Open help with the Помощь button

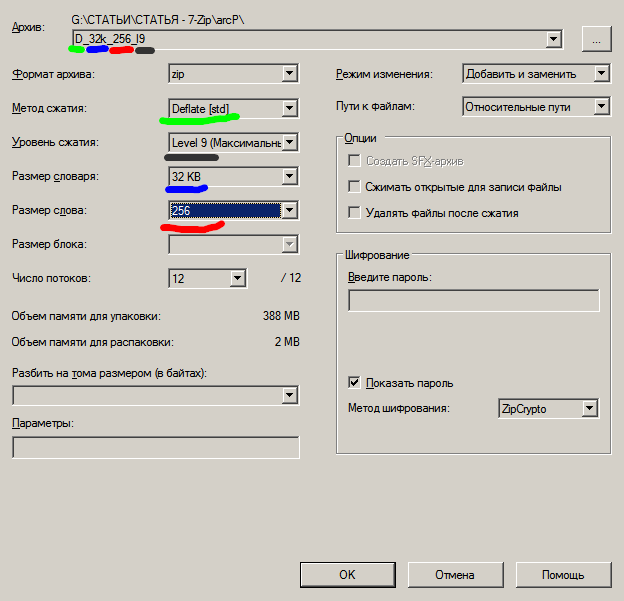(563, 575)
